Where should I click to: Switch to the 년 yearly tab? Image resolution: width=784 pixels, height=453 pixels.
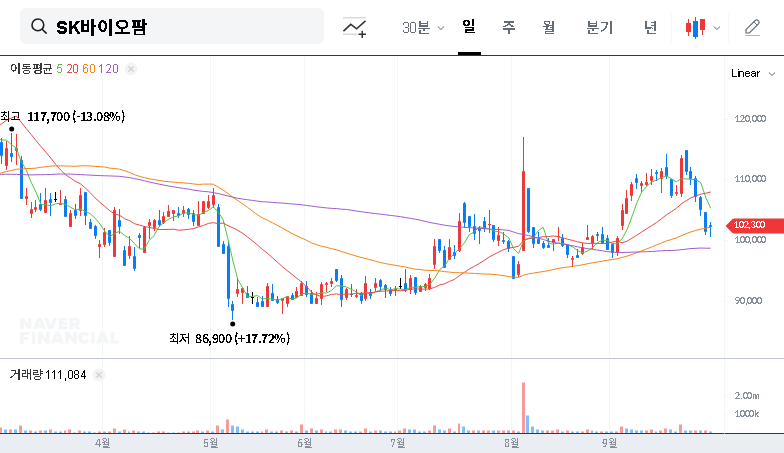650,27
